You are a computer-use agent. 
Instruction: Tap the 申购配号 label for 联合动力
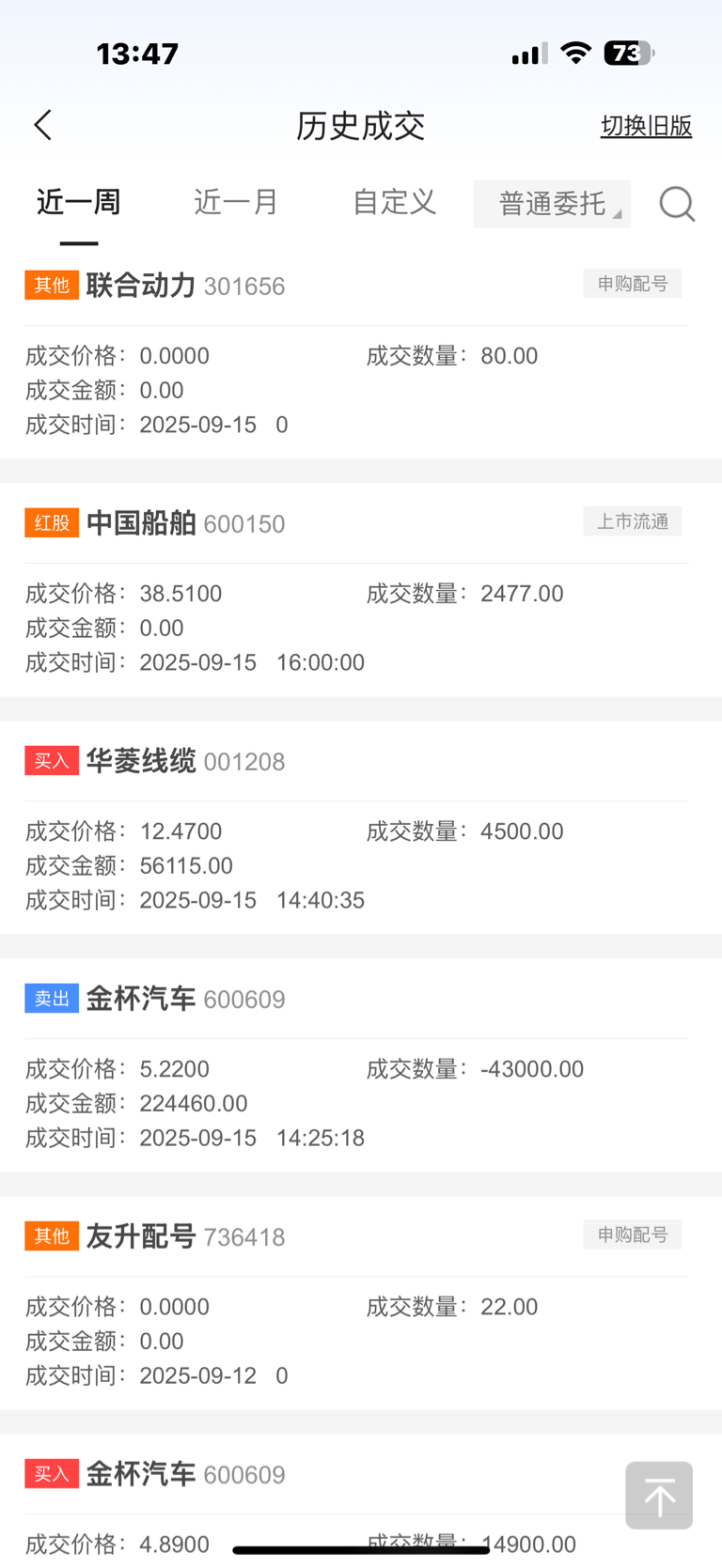pos(633,284)
